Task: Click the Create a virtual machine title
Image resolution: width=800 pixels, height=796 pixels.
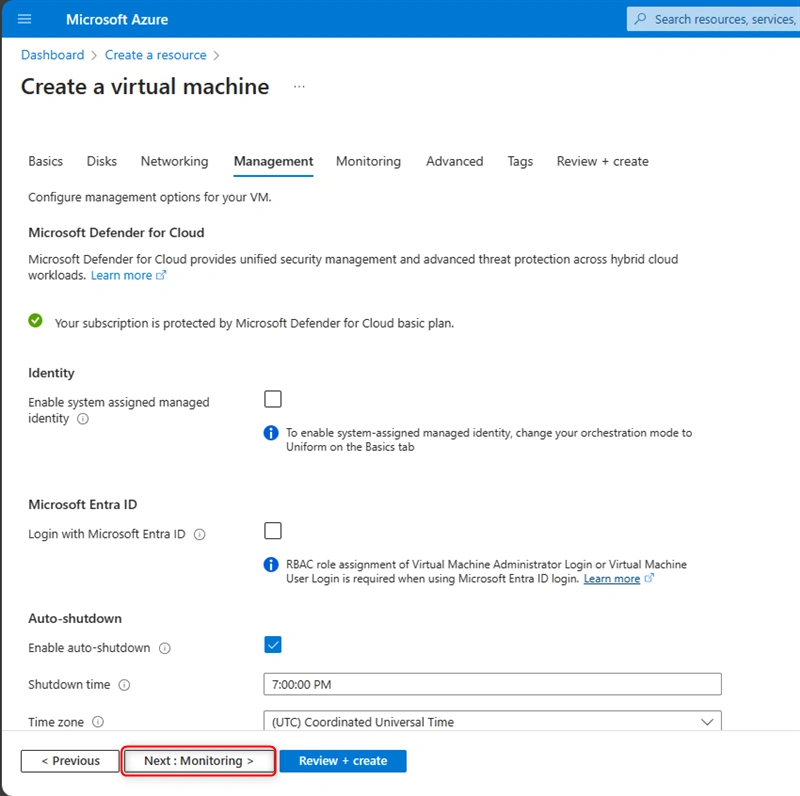Action: point(145,87)
